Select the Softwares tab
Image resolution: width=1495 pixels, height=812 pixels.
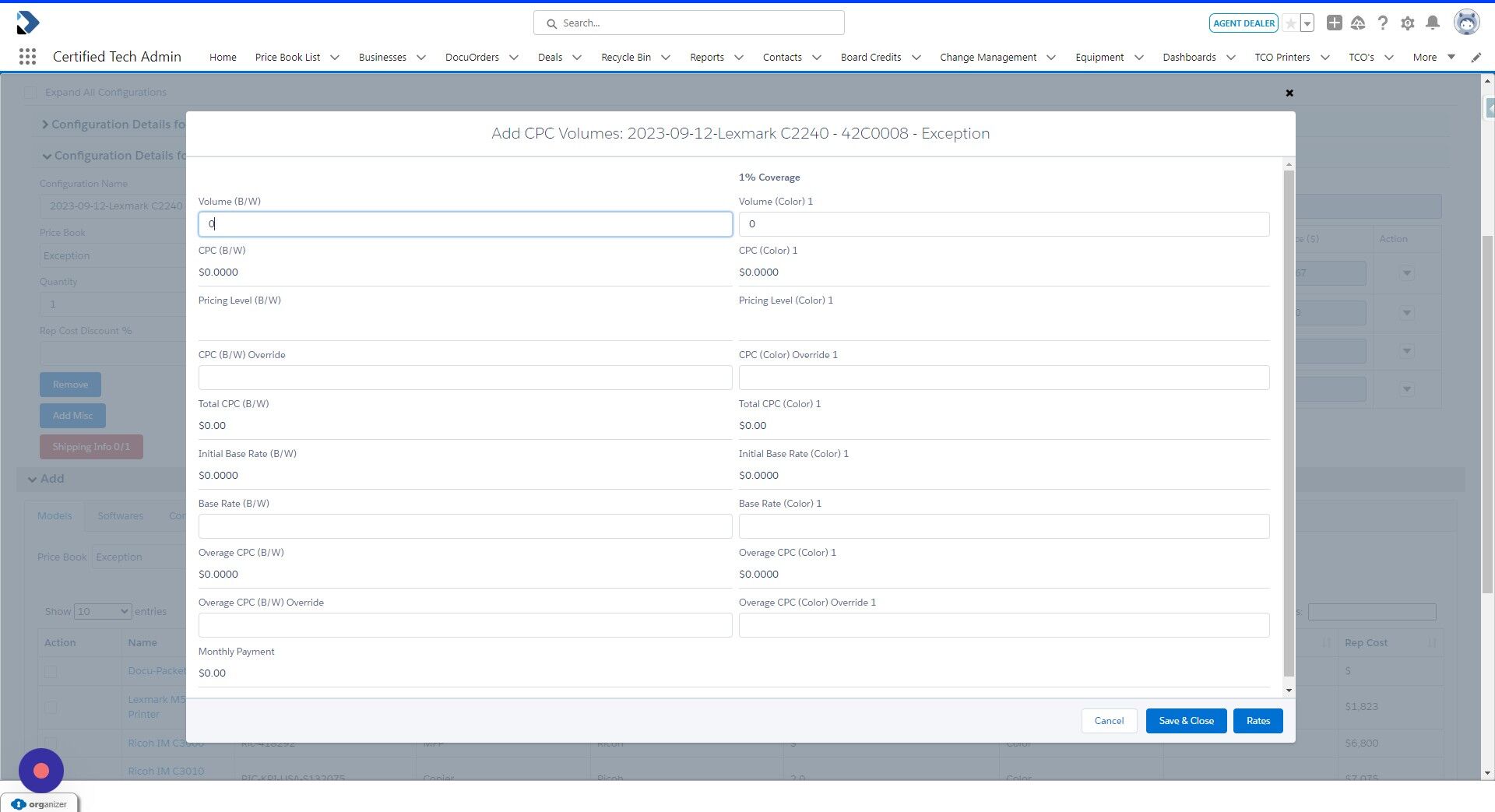coord(120,515)
